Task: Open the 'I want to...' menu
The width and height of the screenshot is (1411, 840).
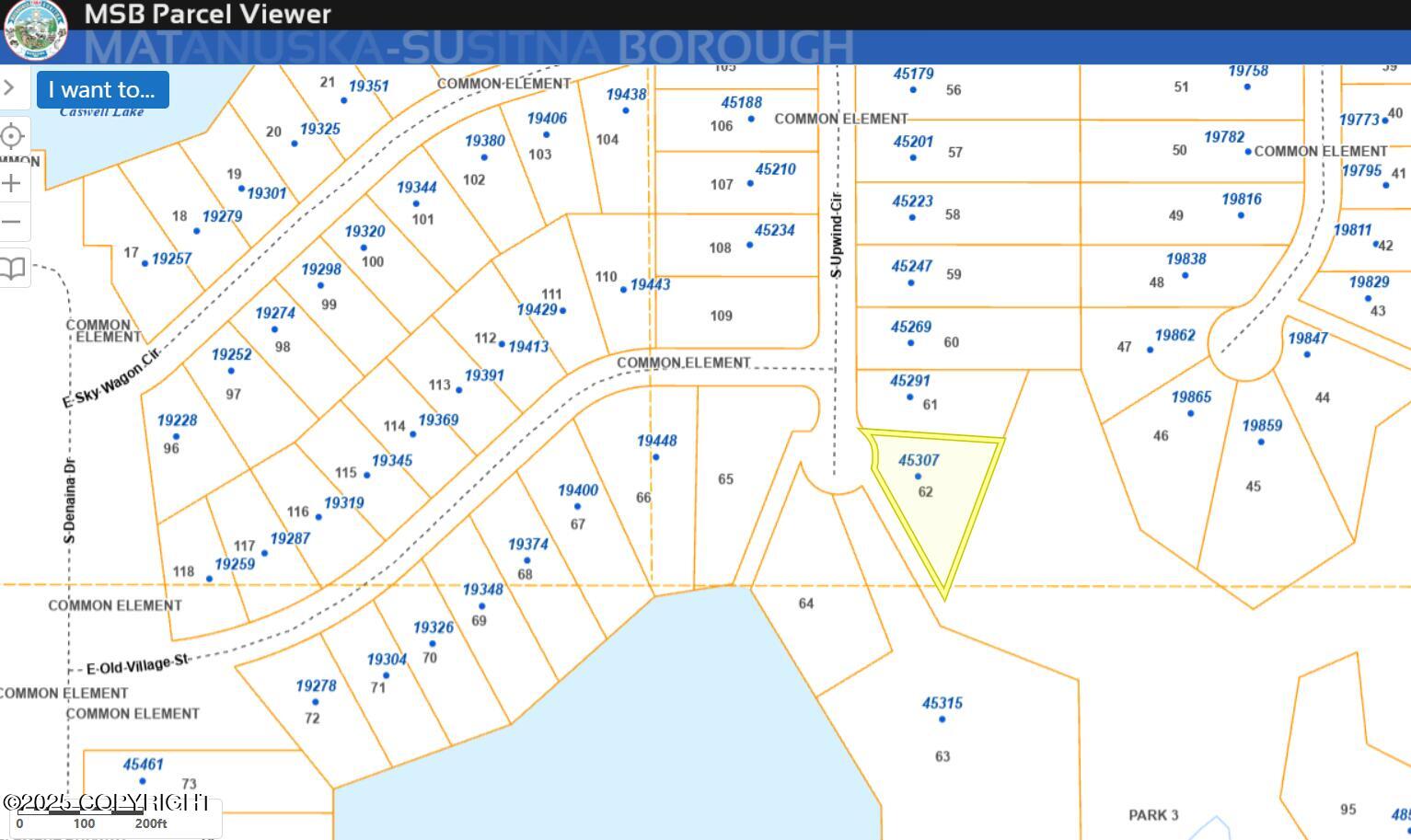Action: click(x=102, y=89)
